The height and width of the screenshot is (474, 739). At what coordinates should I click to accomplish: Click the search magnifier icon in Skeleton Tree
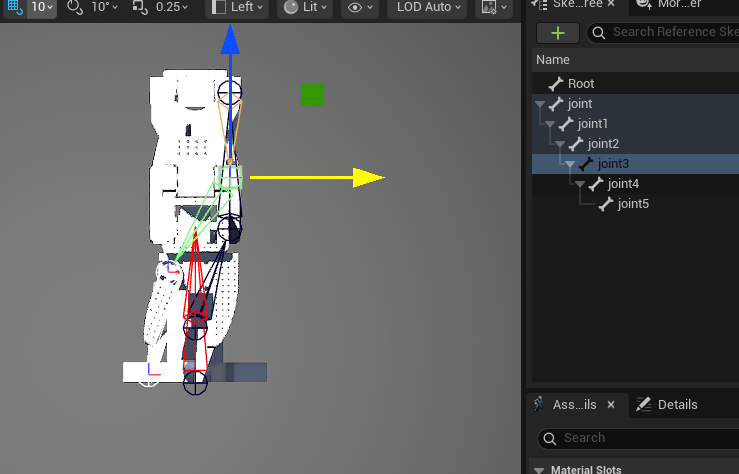pos(599,33)
